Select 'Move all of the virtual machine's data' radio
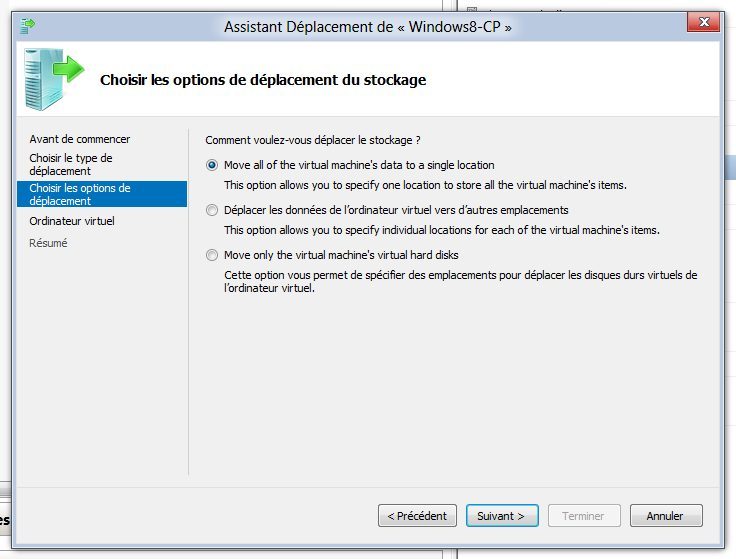This screenshot has height=559, width=736. pos(212,165)
